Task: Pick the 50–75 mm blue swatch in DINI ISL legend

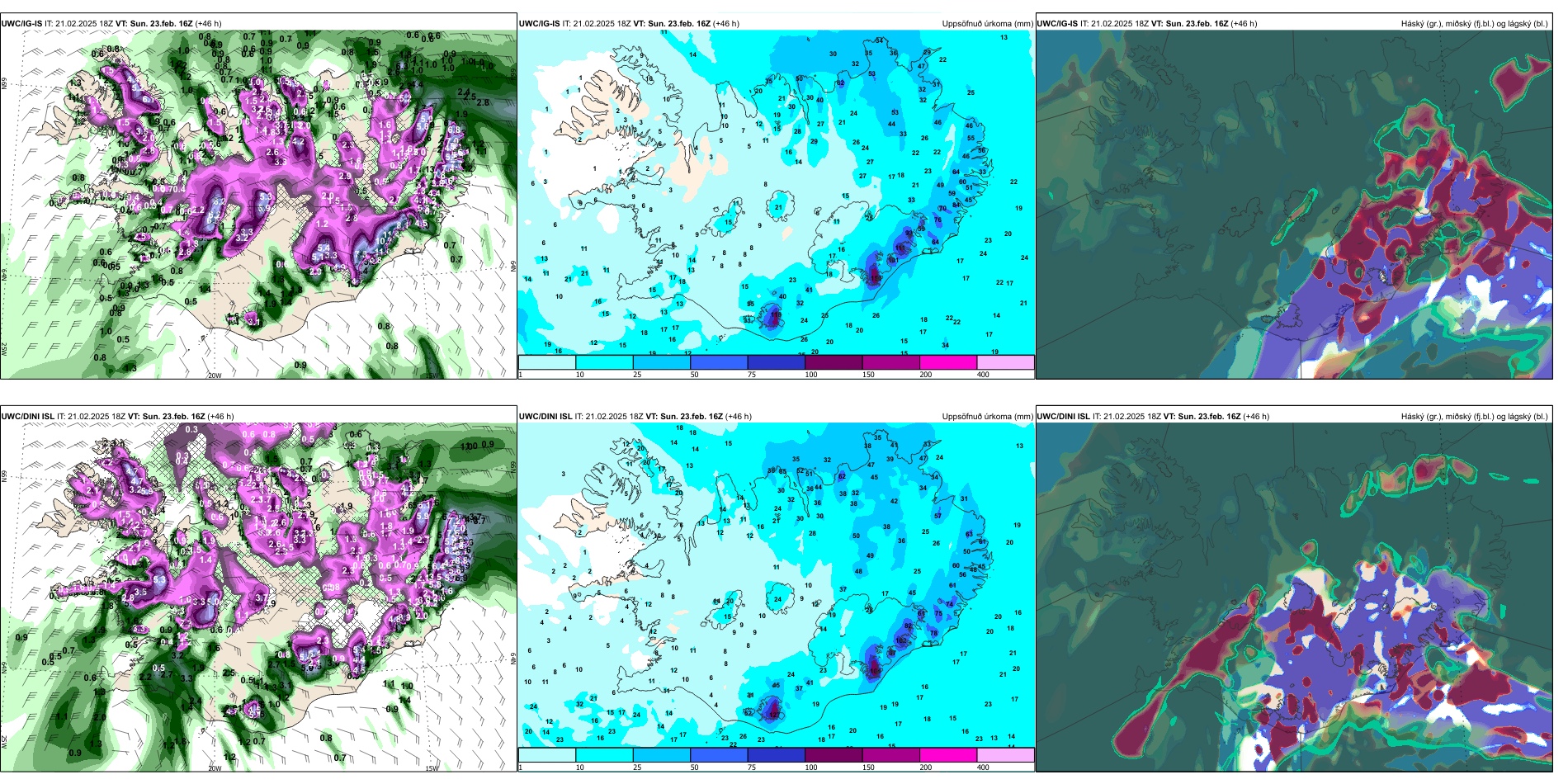Action: click(x=719, y=755)
